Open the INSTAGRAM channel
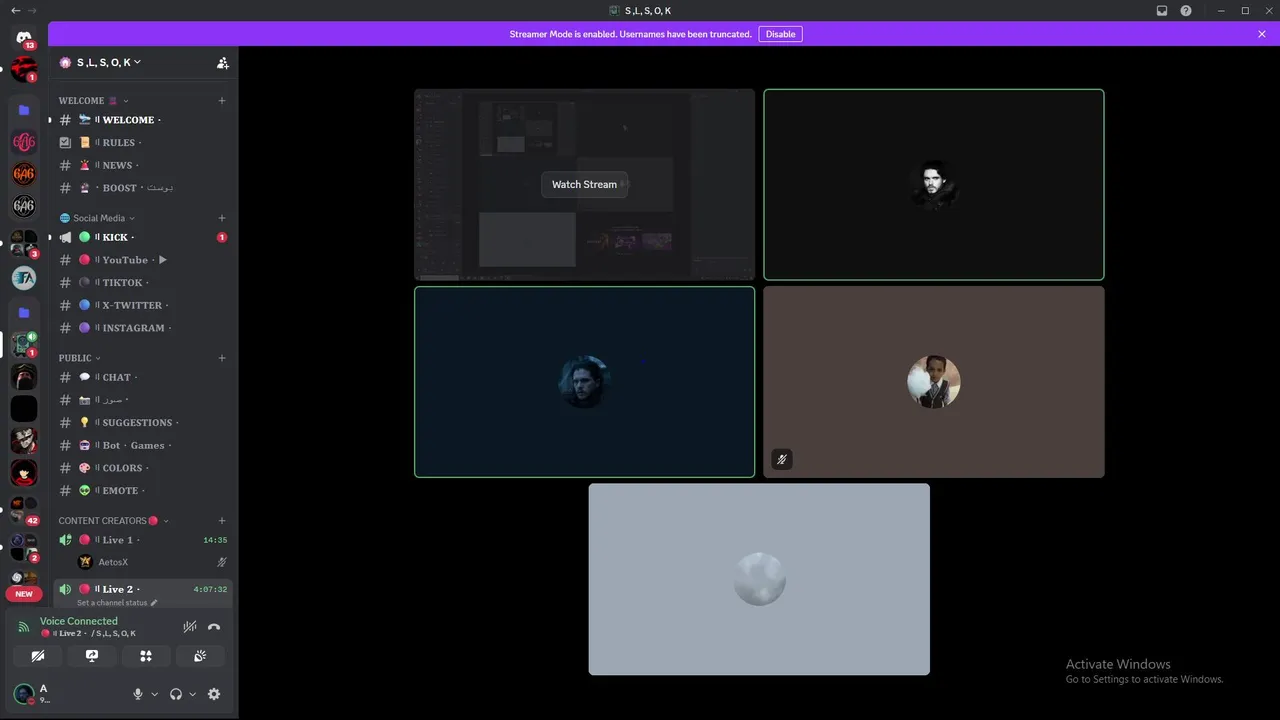This screenshot has height=720, width=1280. coord(143,328)
